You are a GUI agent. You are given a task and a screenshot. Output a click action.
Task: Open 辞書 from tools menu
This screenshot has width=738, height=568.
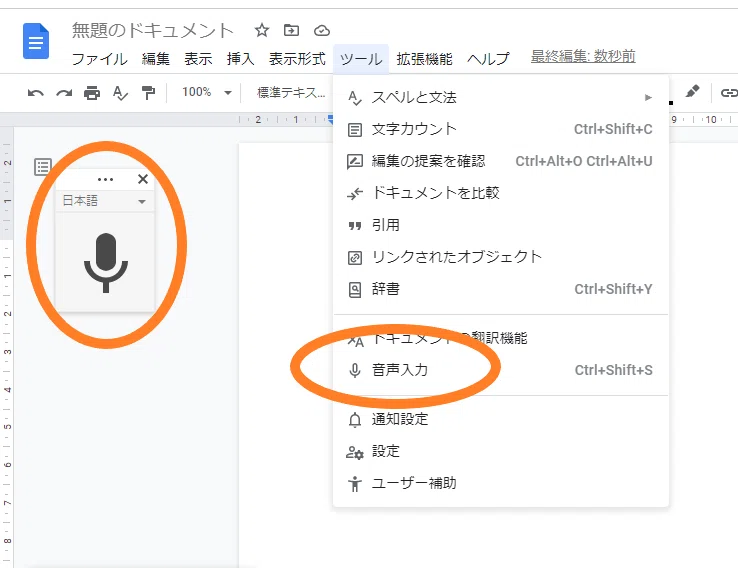pyautogui.click(x=501, y=289)
